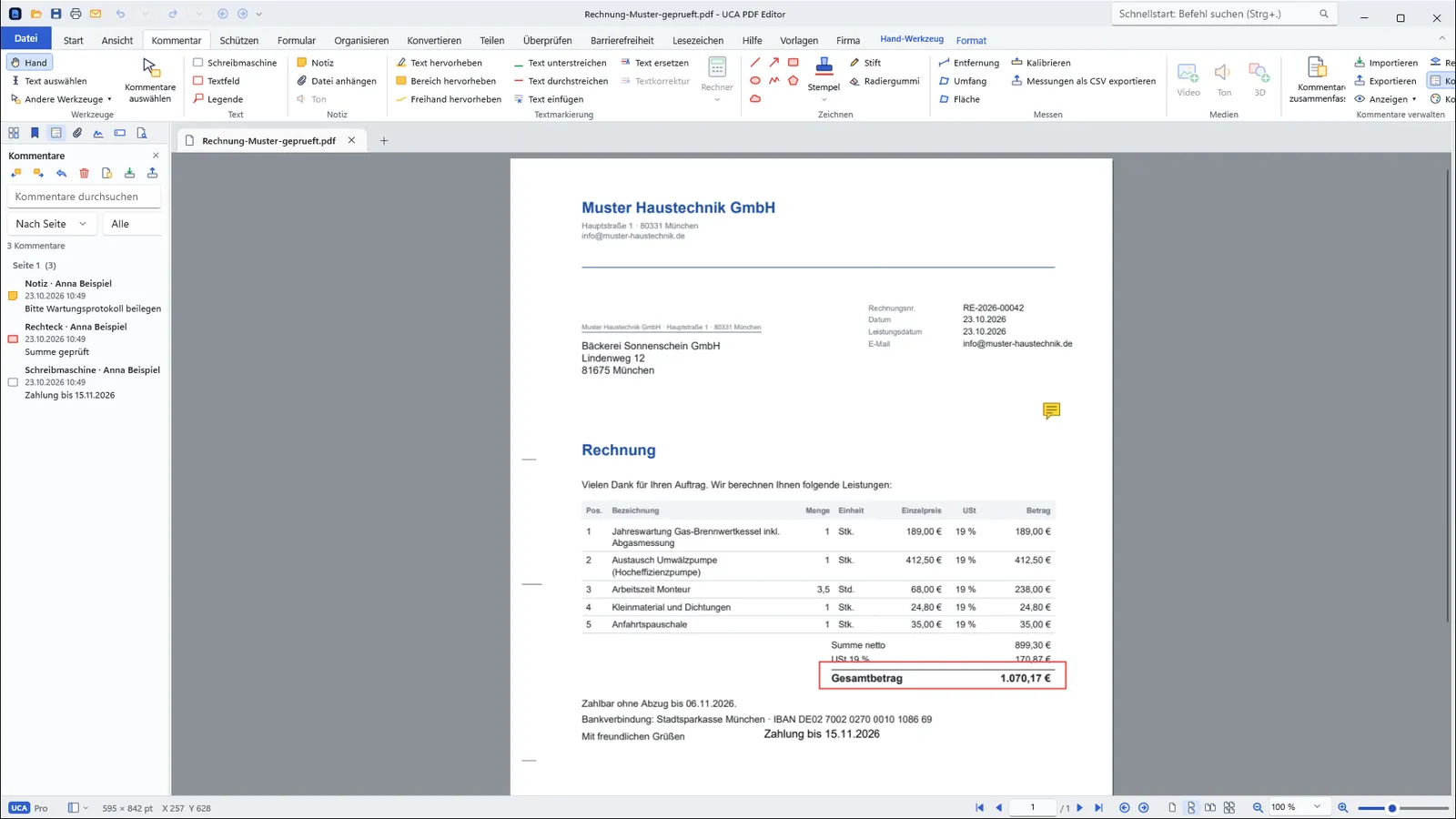Select the ellipse drawing tool
The width and height of the screenshot is (1456, 819).
pos(755,81)
